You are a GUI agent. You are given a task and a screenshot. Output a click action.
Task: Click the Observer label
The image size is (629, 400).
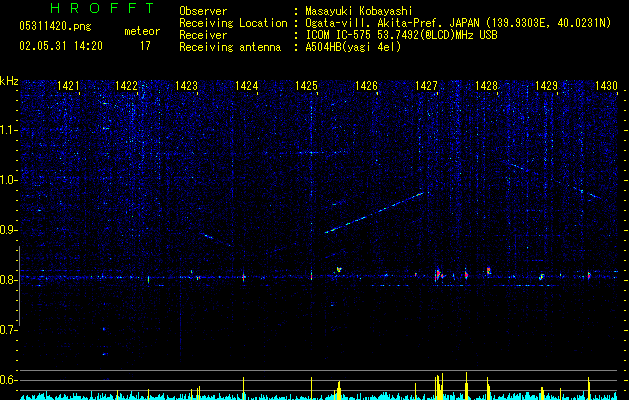pos(203,11)
